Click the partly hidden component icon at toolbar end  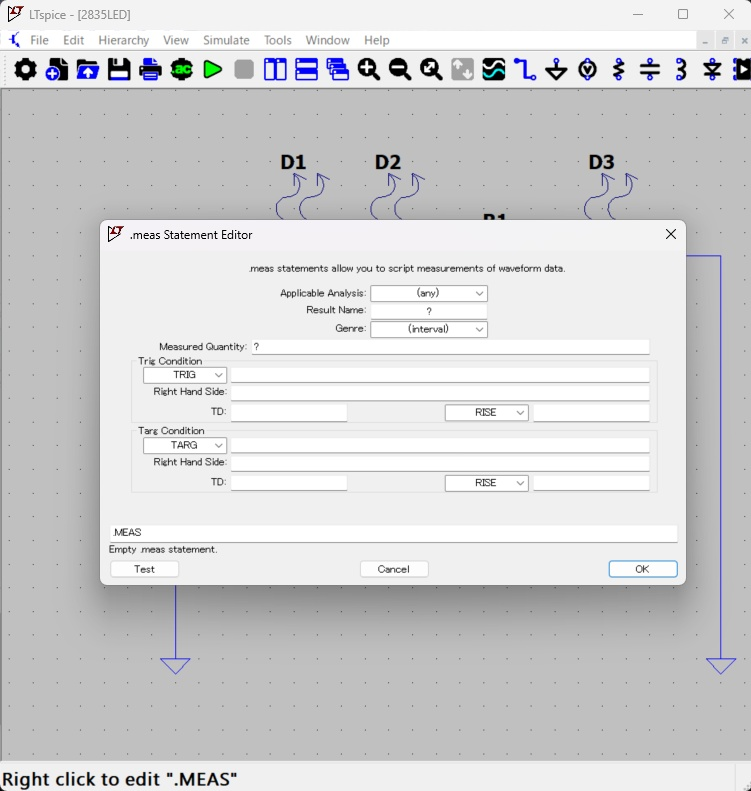pyautogui.click(x=742, y=69)
